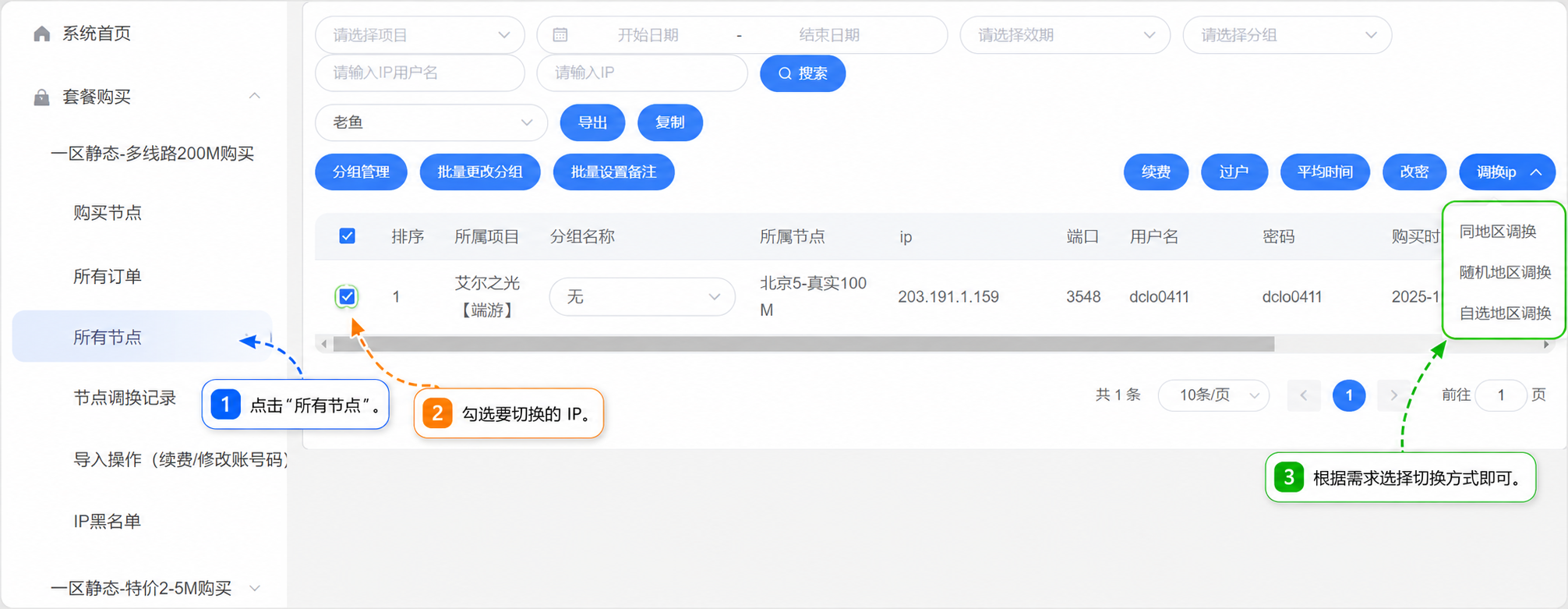Viewport: 1568px width, 609px height.
Task: Click the right arrow of horizontal scrollbar
Action: 1546,344
